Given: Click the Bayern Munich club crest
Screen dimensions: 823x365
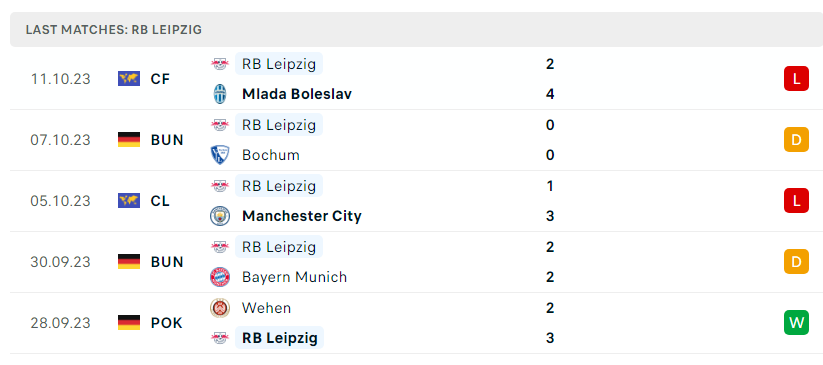Looking at the screenshot, I should tap(220, 277).
